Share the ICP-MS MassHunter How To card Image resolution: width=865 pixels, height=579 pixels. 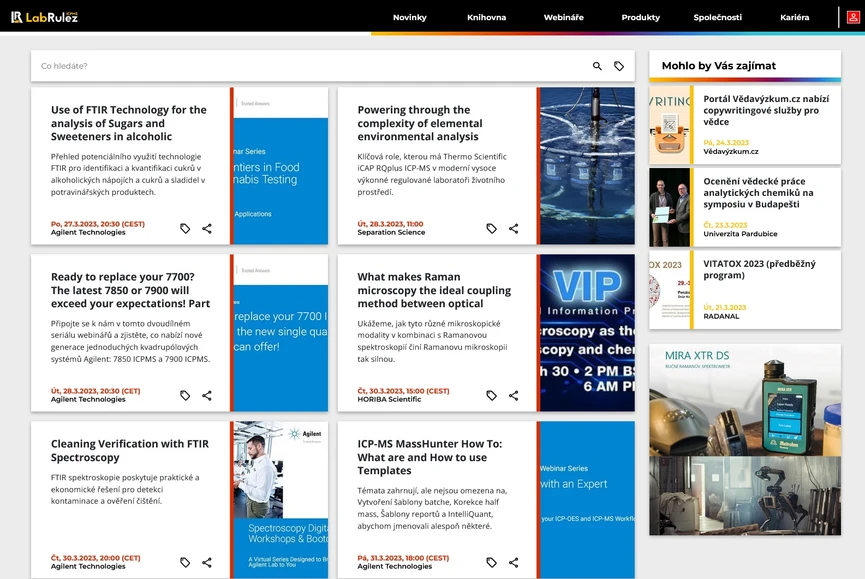514,562
